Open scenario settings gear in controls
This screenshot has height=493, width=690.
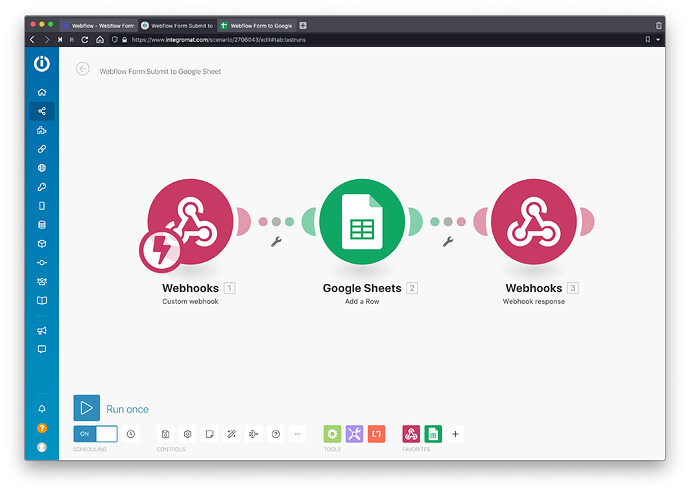(x=187, y=434)
